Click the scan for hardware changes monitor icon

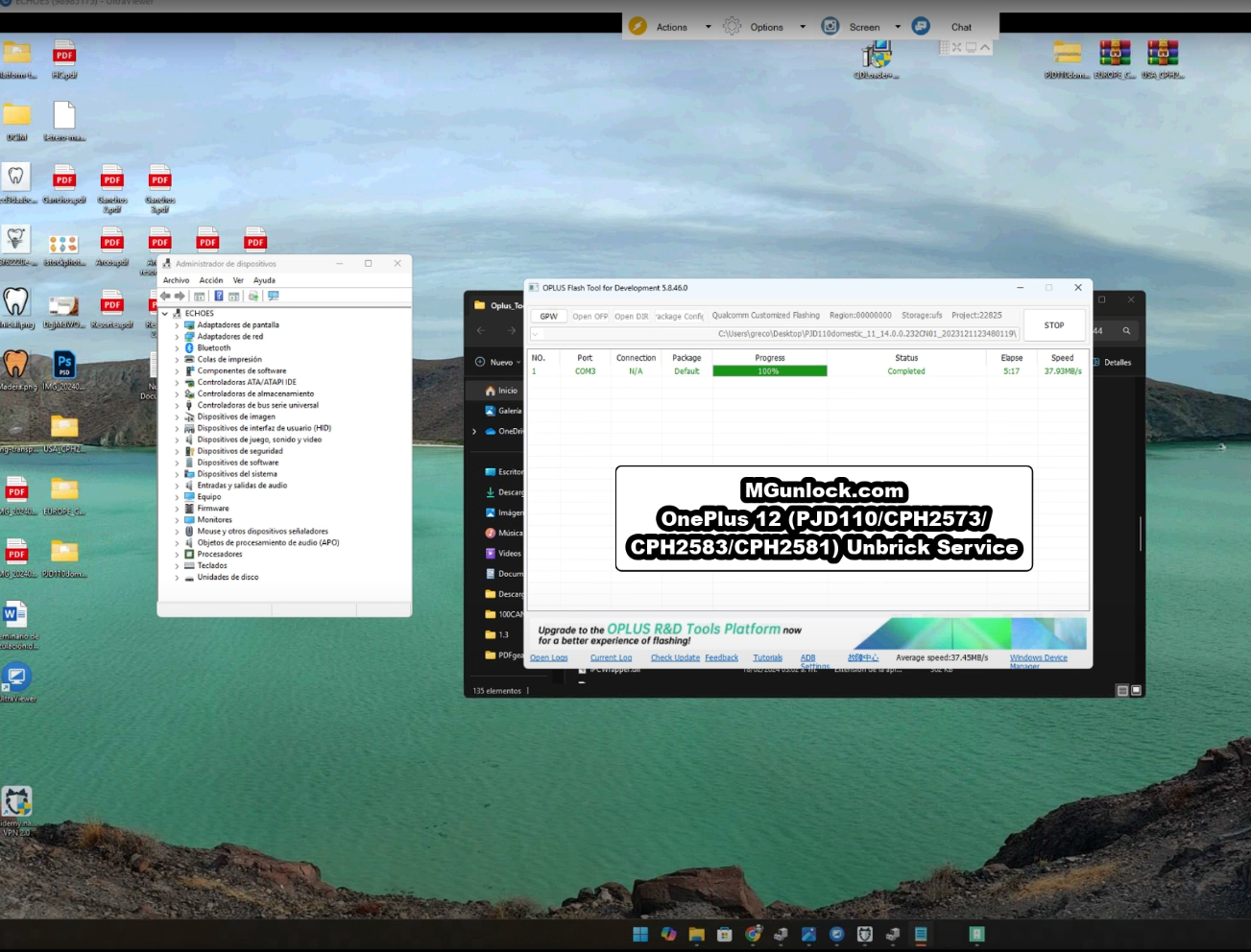(274, 297)
